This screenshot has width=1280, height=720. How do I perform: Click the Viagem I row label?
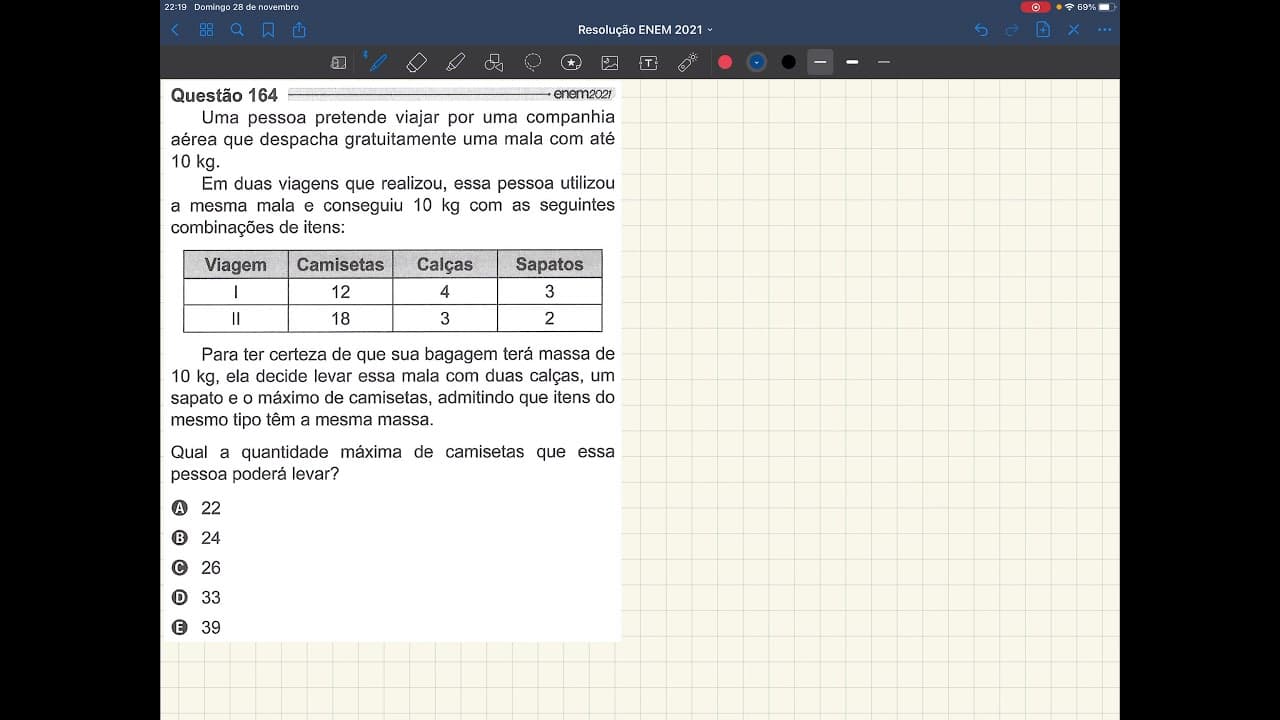(x=235, y=292)
